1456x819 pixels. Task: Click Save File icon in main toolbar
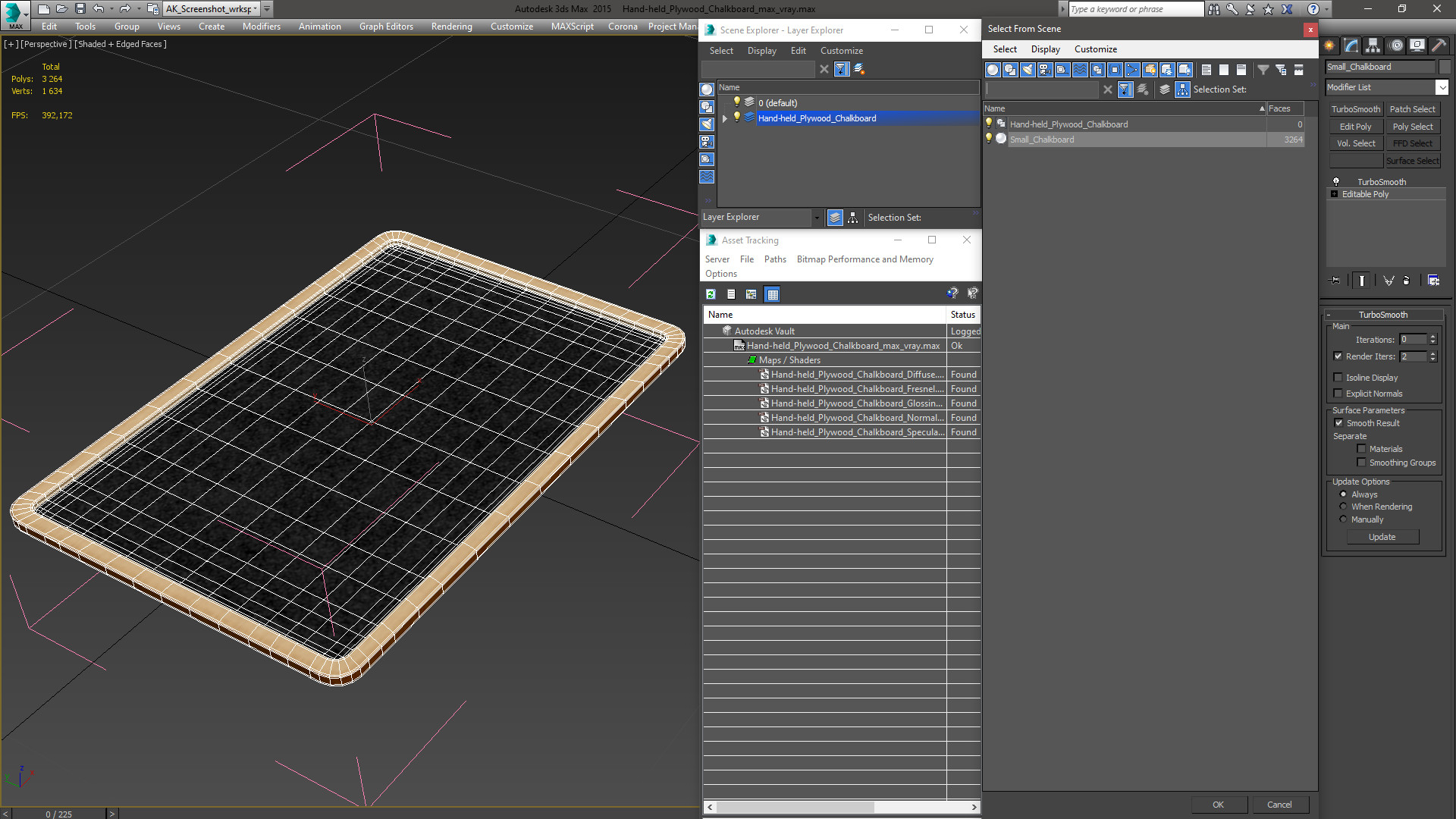click(x=80, y=9)
